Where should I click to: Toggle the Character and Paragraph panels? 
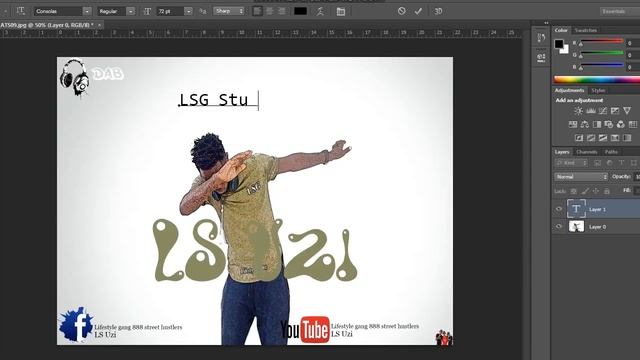pos(341,11)
